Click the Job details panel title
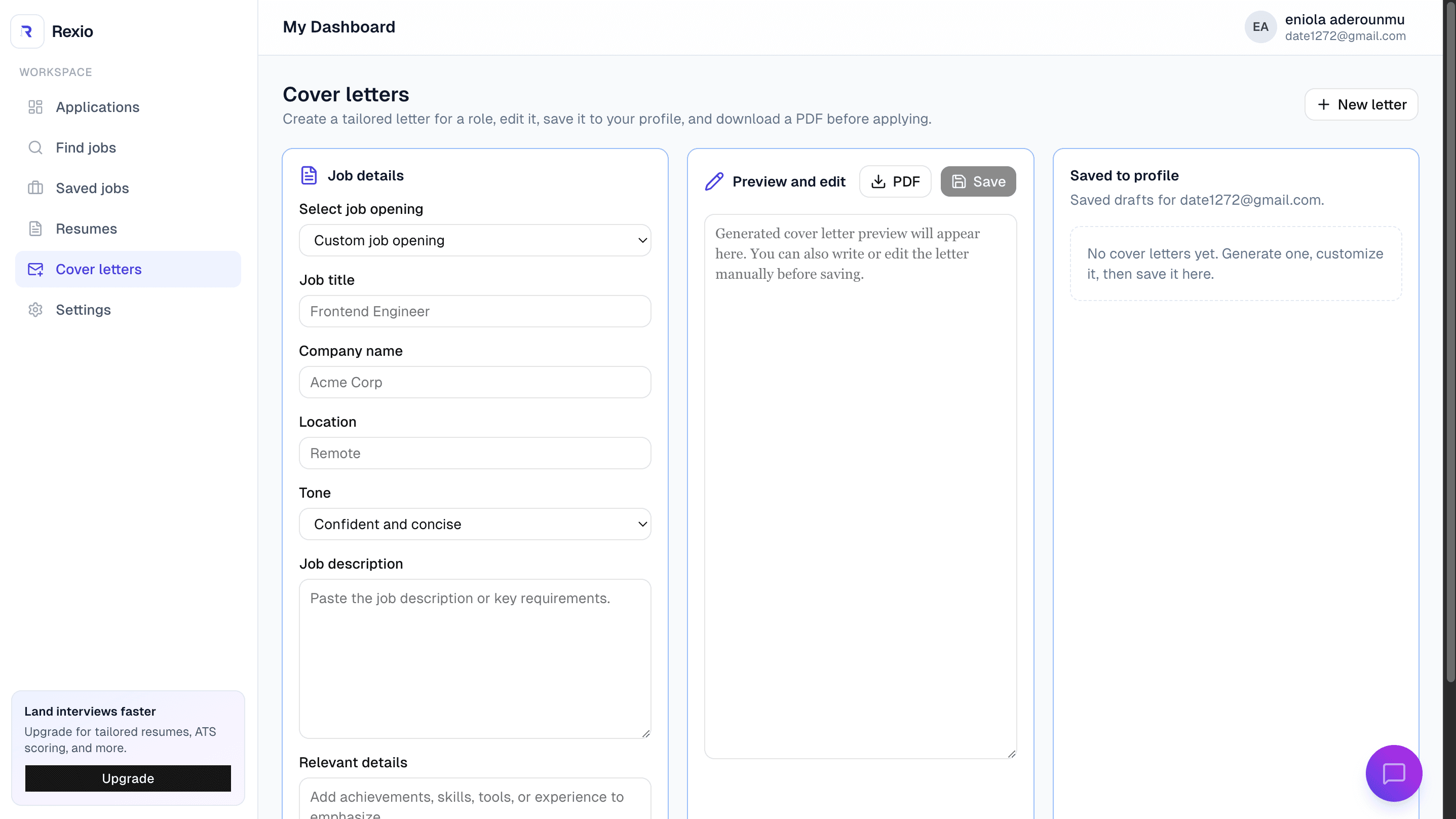This screenshot has height=819, width=1456. (x=366, y=175)
